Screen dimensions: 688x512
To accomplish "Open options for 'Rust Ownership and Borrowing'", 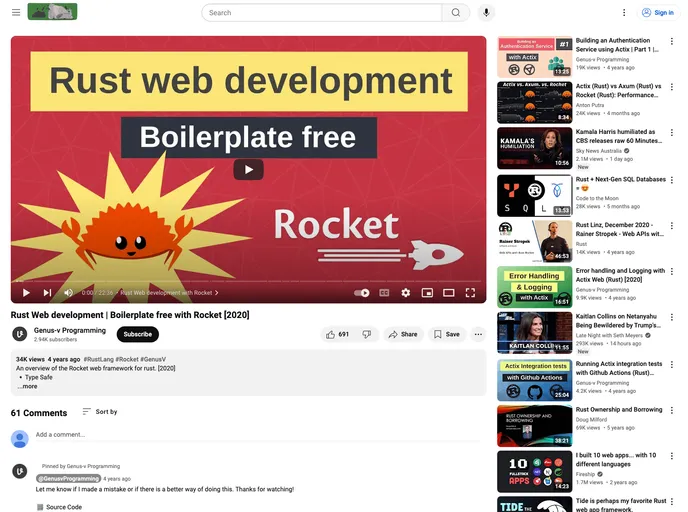I will click(x=672, y=410).
